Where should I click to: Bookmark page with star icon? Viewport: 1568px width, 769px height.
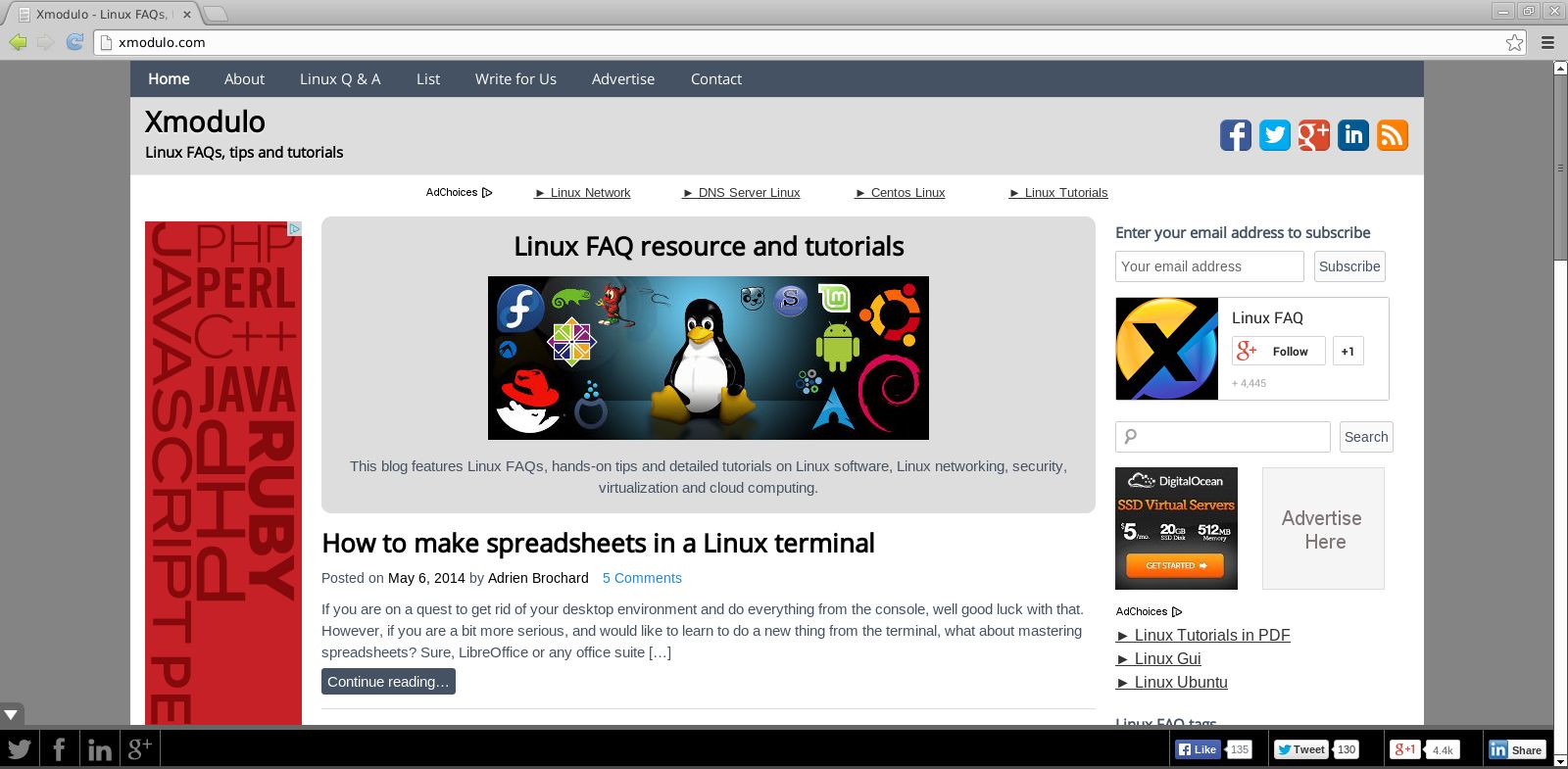tap(1515, 42)
